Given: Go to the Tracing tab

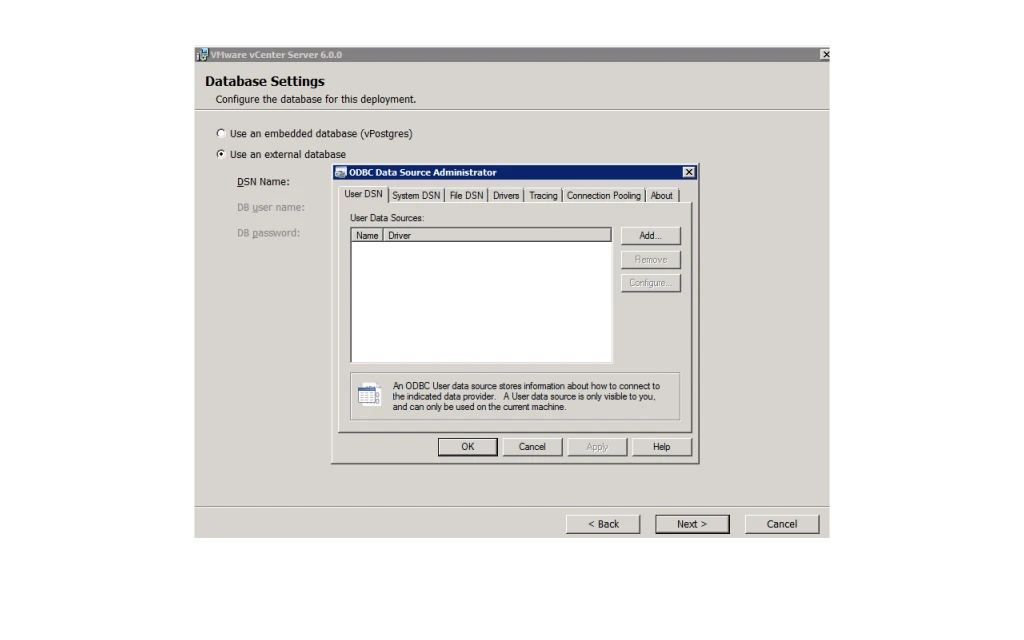Looking at the screenshot, I should 543,195.
